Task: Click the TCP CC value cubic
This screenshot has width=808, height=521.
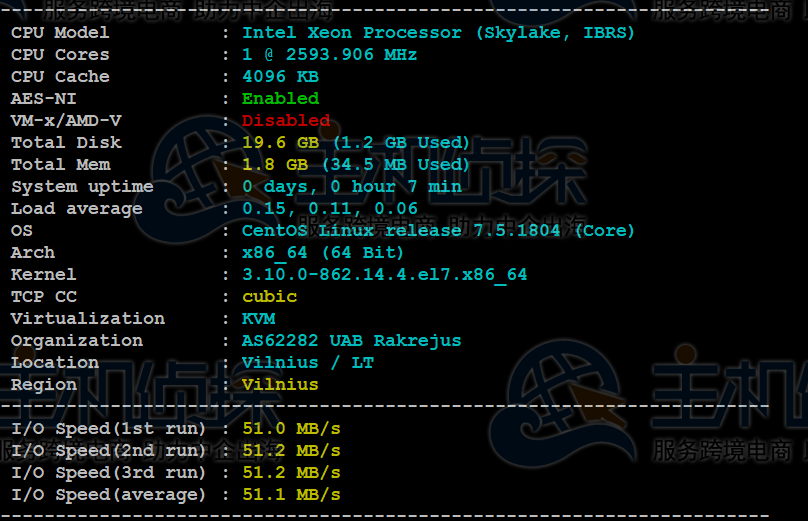Action: [x=270, y=297]
